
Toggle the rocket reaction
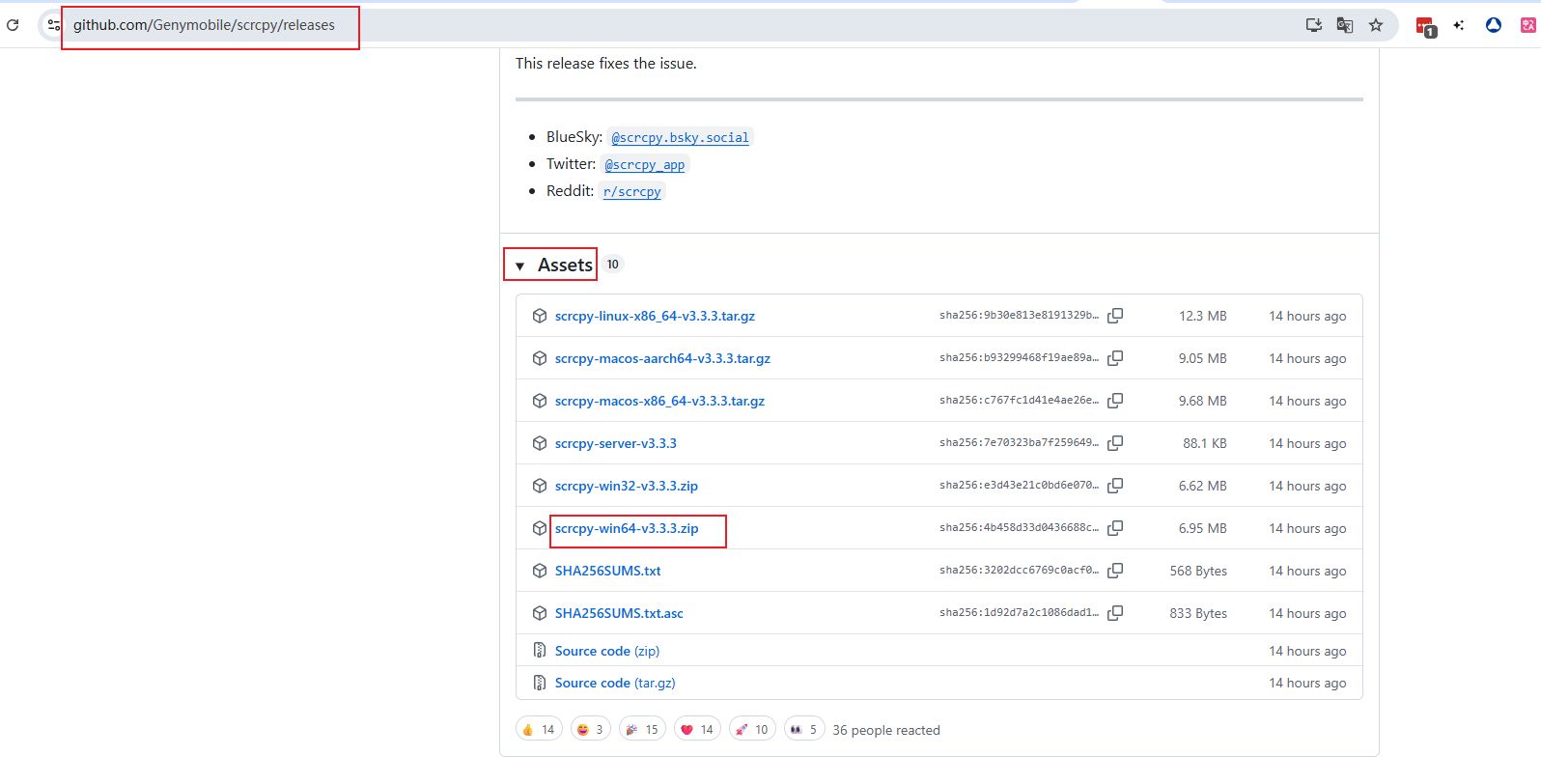click(751, 729)
